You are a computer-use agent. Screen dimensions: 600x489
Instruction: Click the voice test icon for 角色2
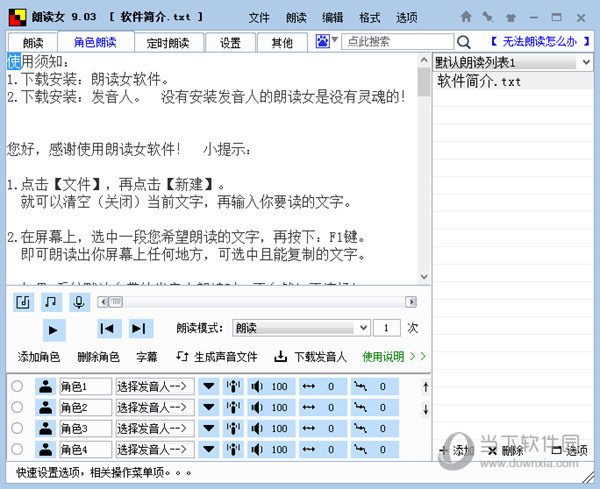pyautogui.click(x=233, y=408)
